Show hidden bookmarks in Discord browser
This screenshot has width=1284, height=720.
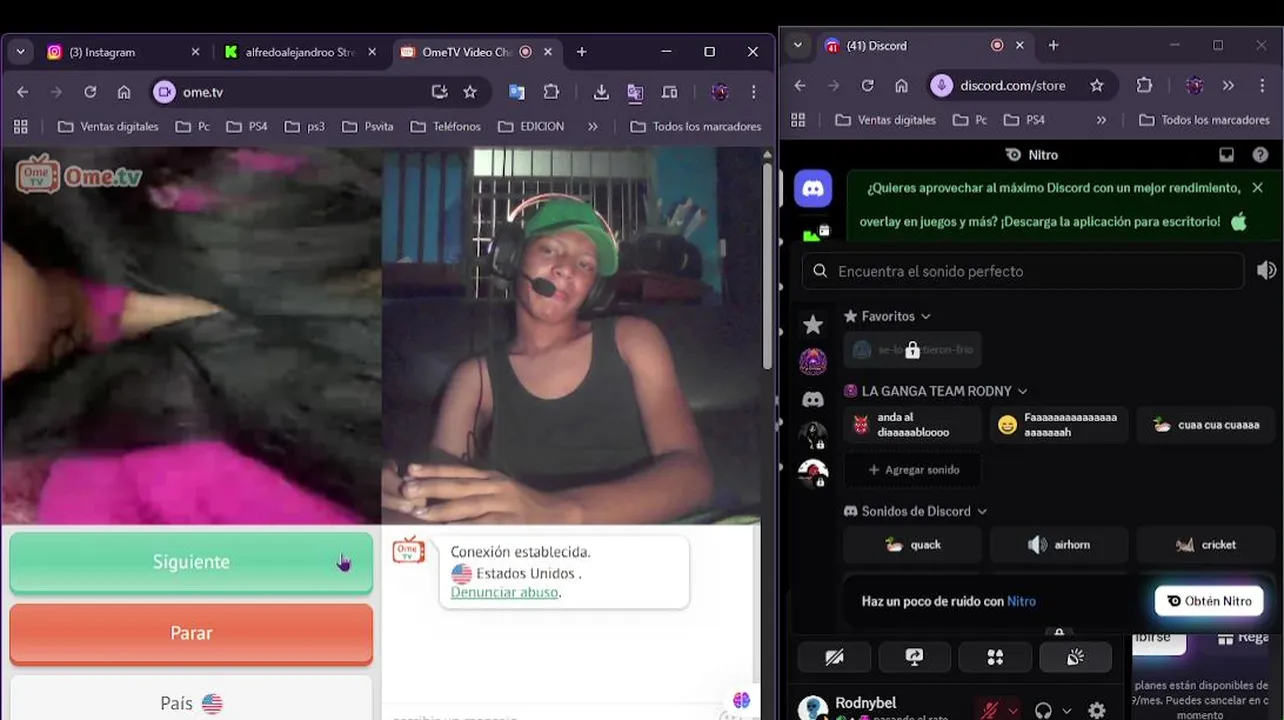click(1101, 120)
